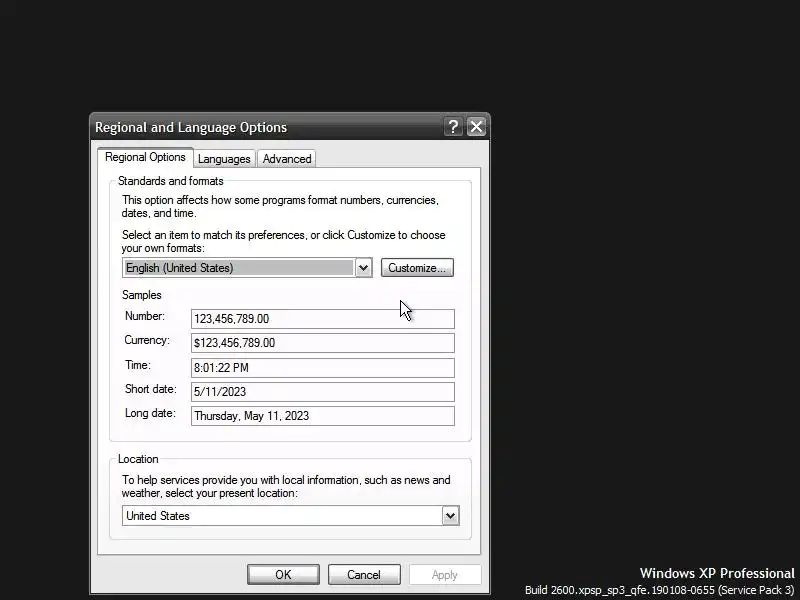
Task: Click the location dropdown arrow
Action: coord(451,516)
